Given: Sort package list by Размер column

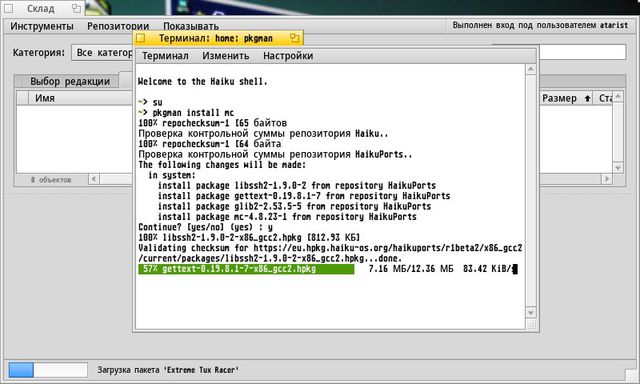Looking at the screenshot, I should [x=565, y=98].
